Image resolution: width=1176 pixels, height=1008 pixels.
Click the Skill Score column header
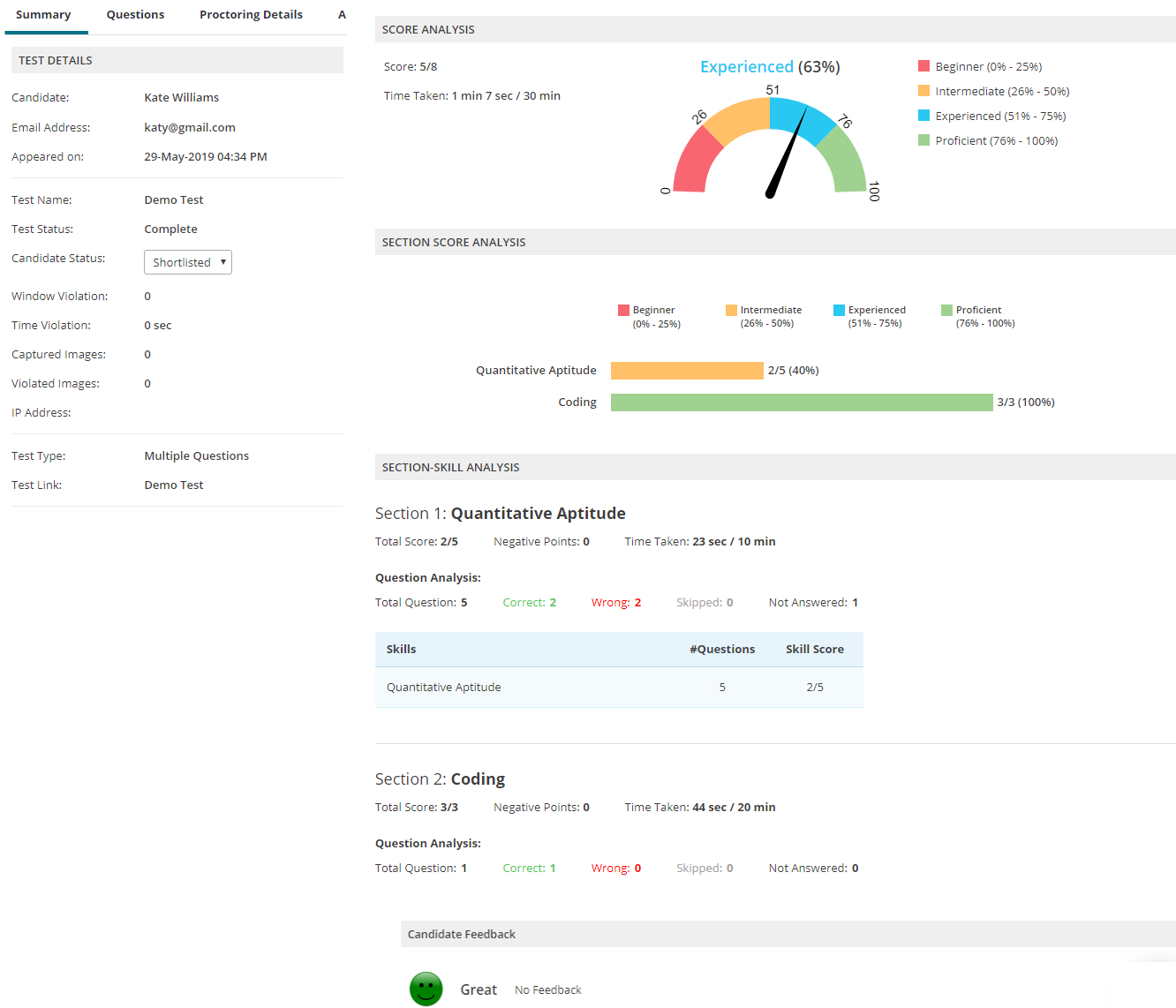pyautogui.click(x=814, y=649)
